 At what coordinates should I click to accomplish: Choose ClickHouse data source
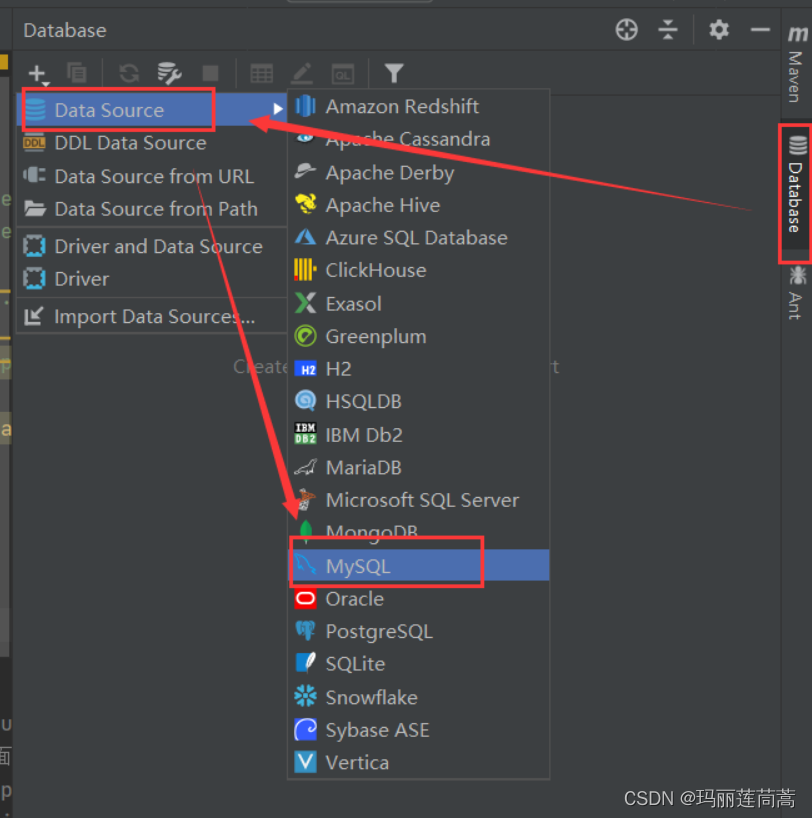click(419, 270)
